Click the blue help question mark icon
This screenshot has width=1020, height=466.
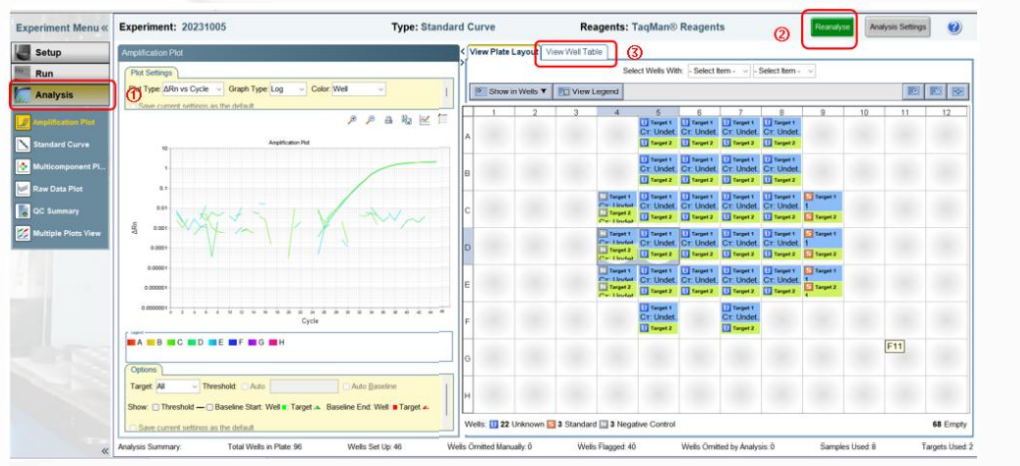pyautogui.click(x=954, y=27)
